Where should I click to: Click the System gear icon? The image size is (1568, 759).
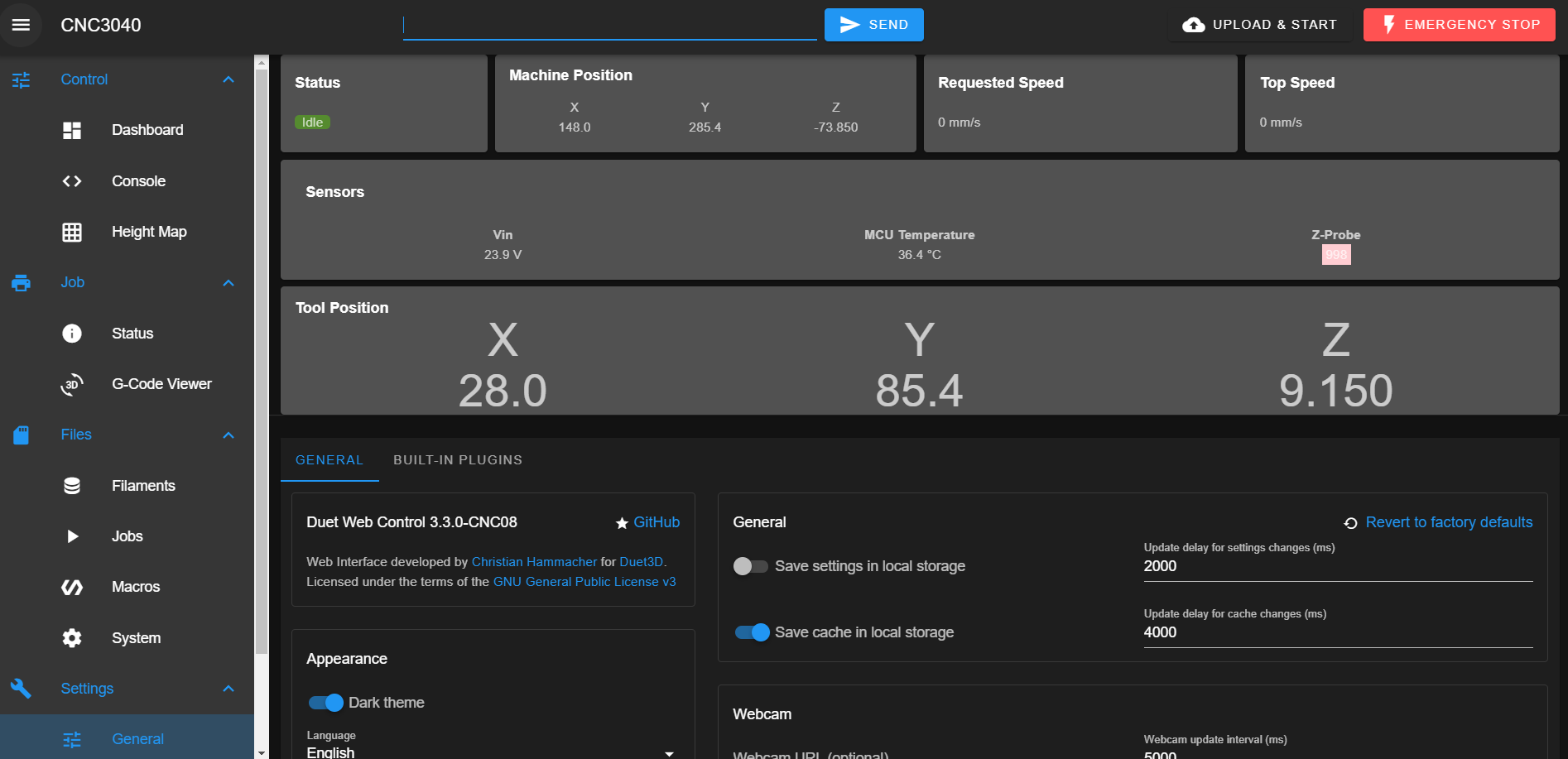(72, 638)
